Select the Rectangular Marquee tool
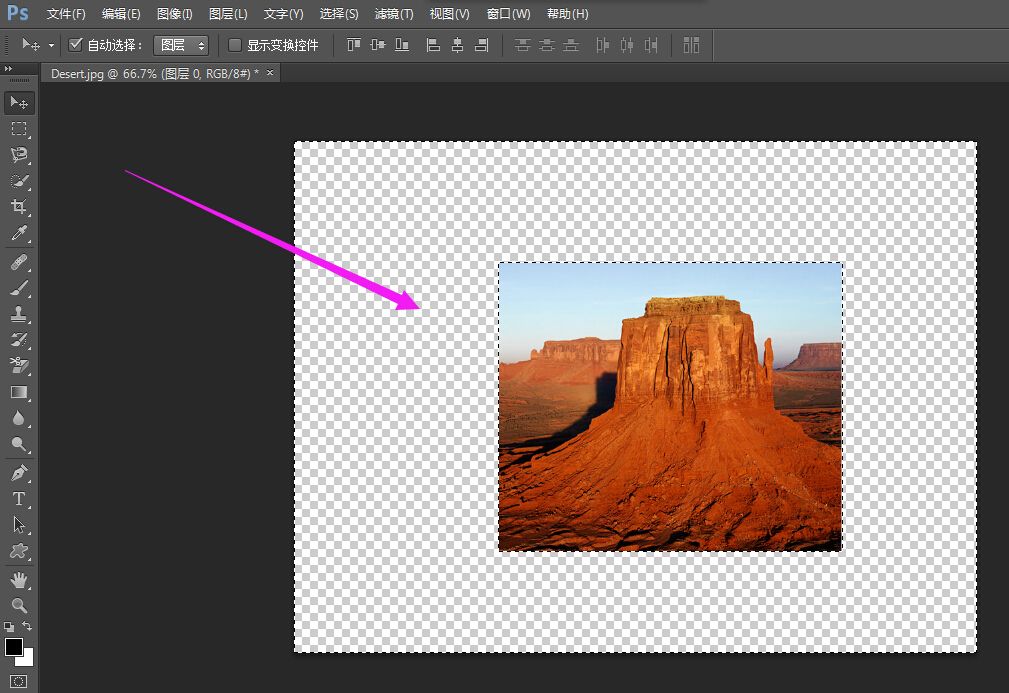This screenshot has width=1009, height=693. coord(19,129)
